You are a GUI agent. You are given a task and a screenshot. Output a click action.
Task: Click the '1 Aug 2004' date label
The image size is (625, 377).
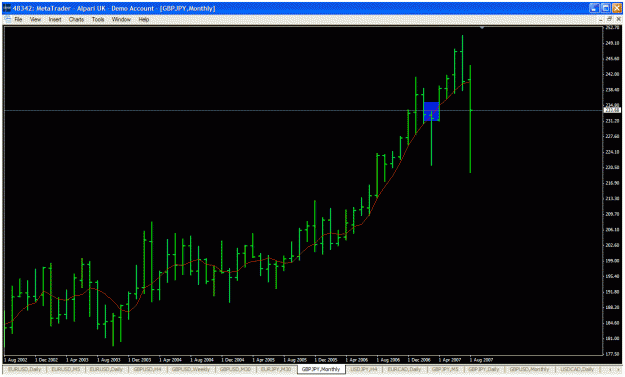point(202,360)
